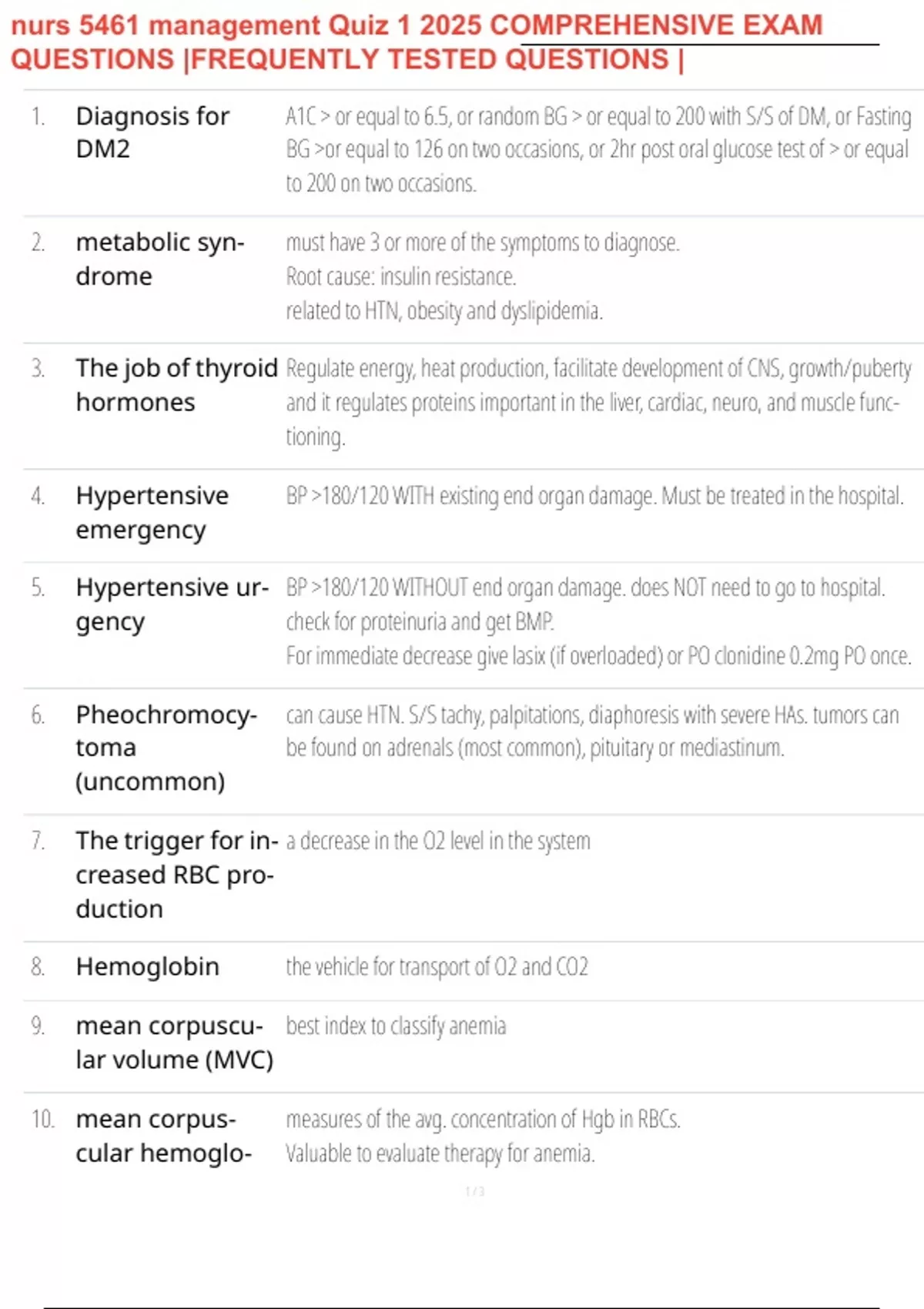Click the 'Hemoglobin' term

coord(147,967)
